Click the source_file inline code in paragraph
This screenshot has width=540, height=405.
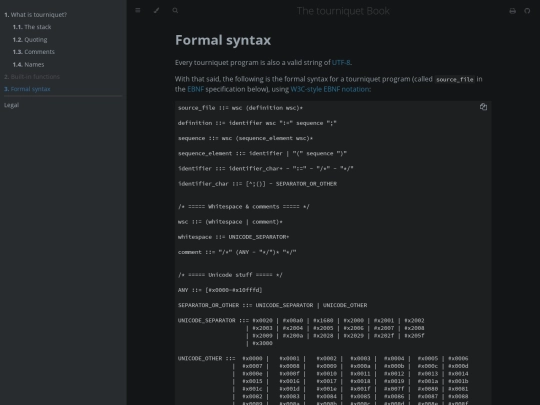(455, 80)
